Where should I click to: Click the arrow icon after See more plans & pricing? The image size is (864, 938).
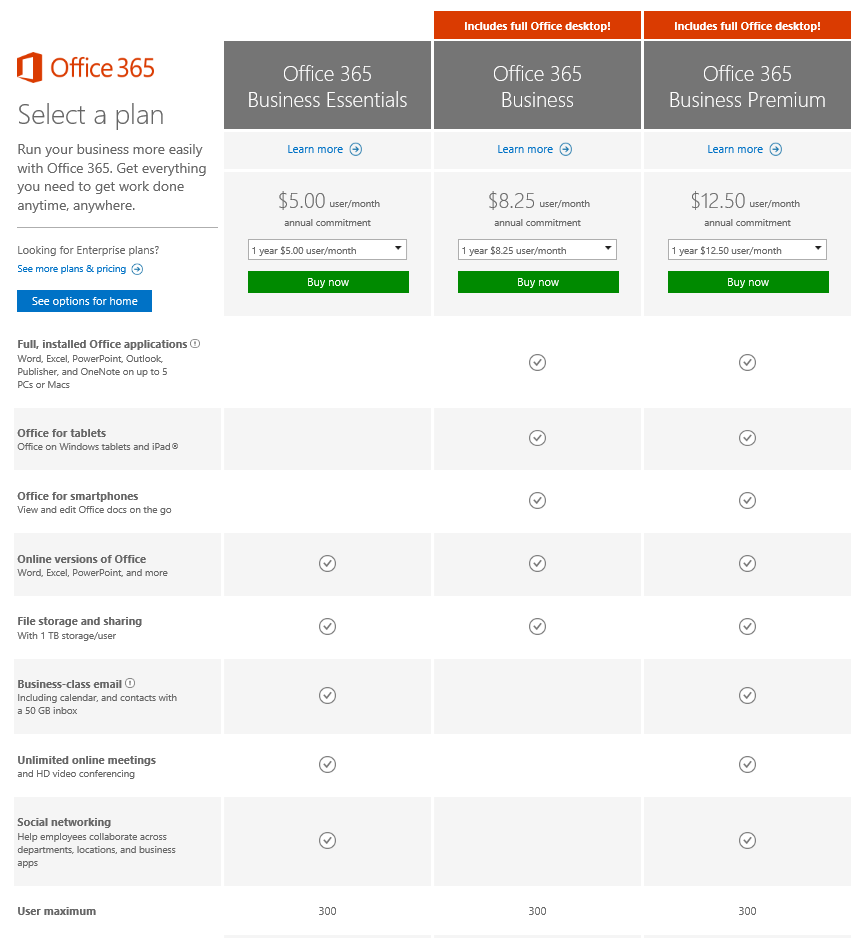pyautogui.click(x=139, y=268)
